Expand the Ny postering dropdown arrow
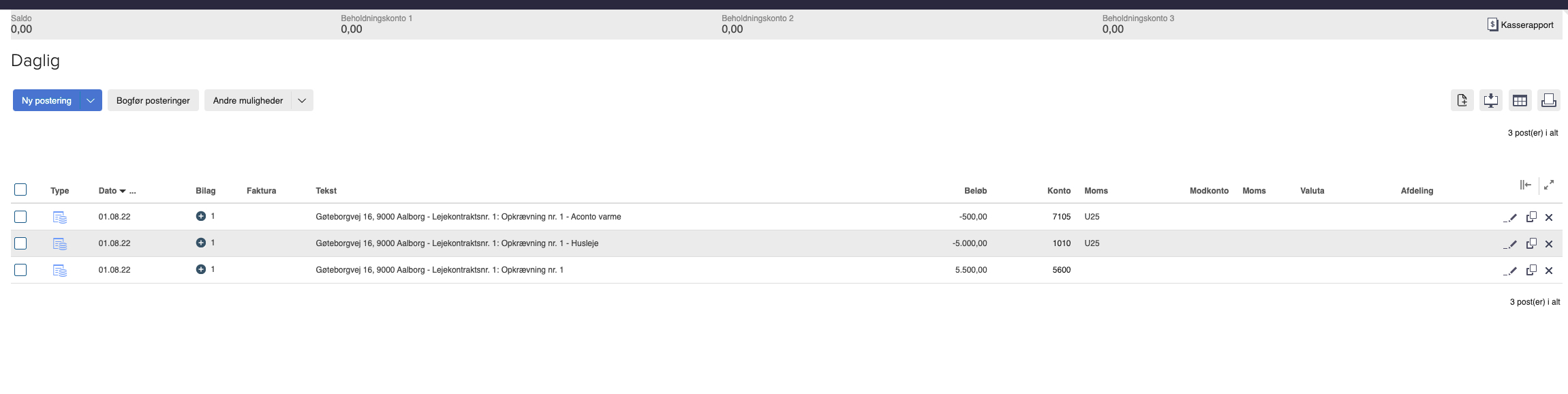 91,100
